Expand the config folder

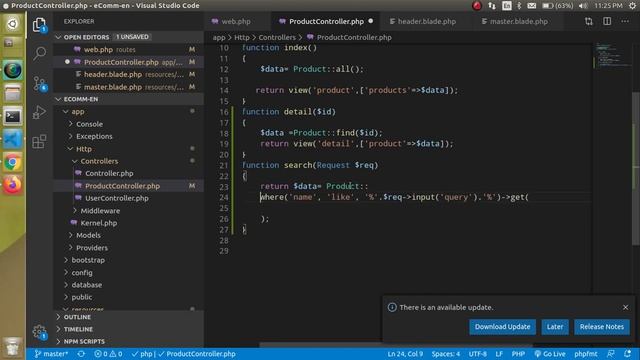[x=129, y=273]
